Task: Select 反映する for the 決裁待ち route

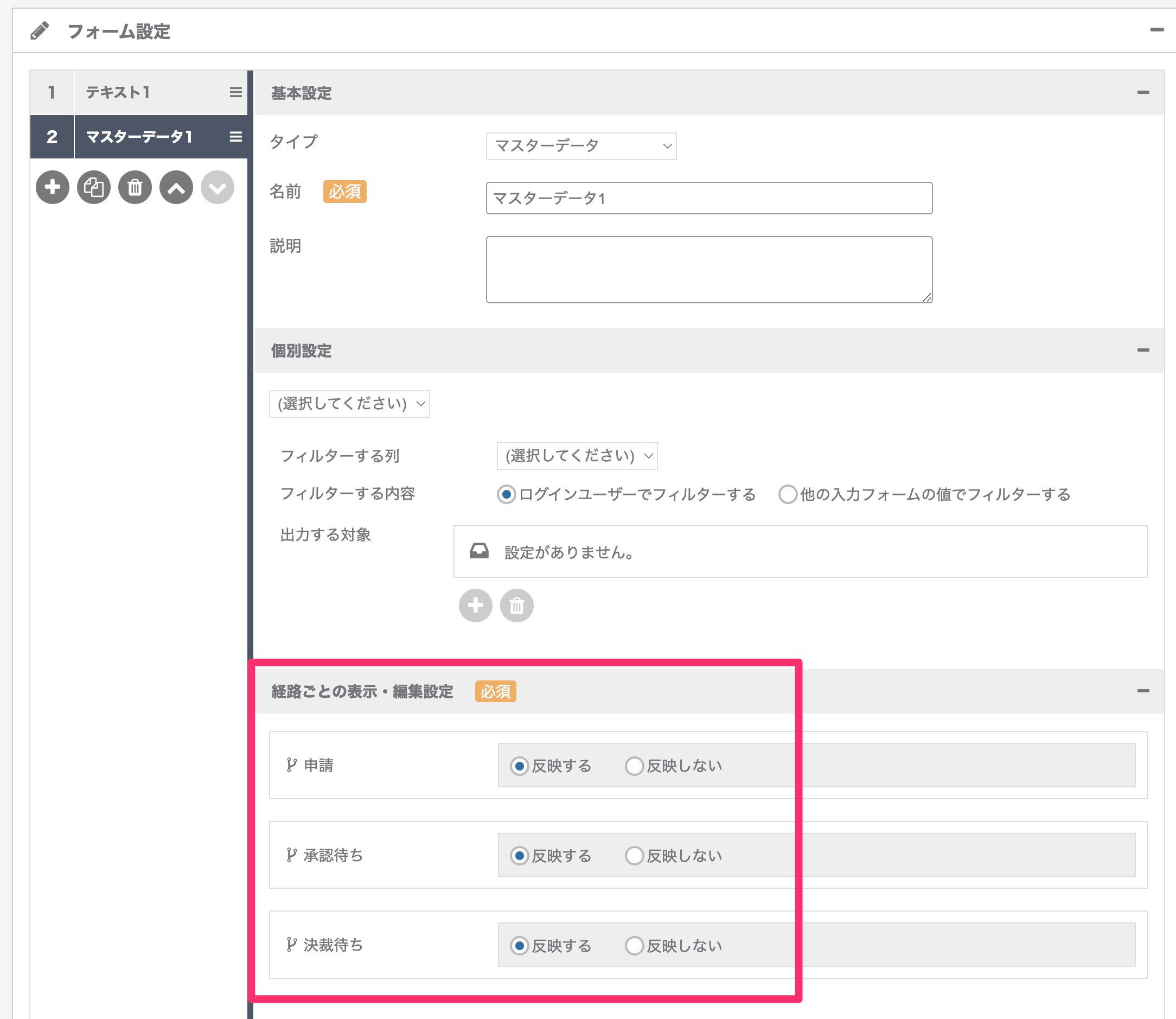Action: tap(519, 946)
